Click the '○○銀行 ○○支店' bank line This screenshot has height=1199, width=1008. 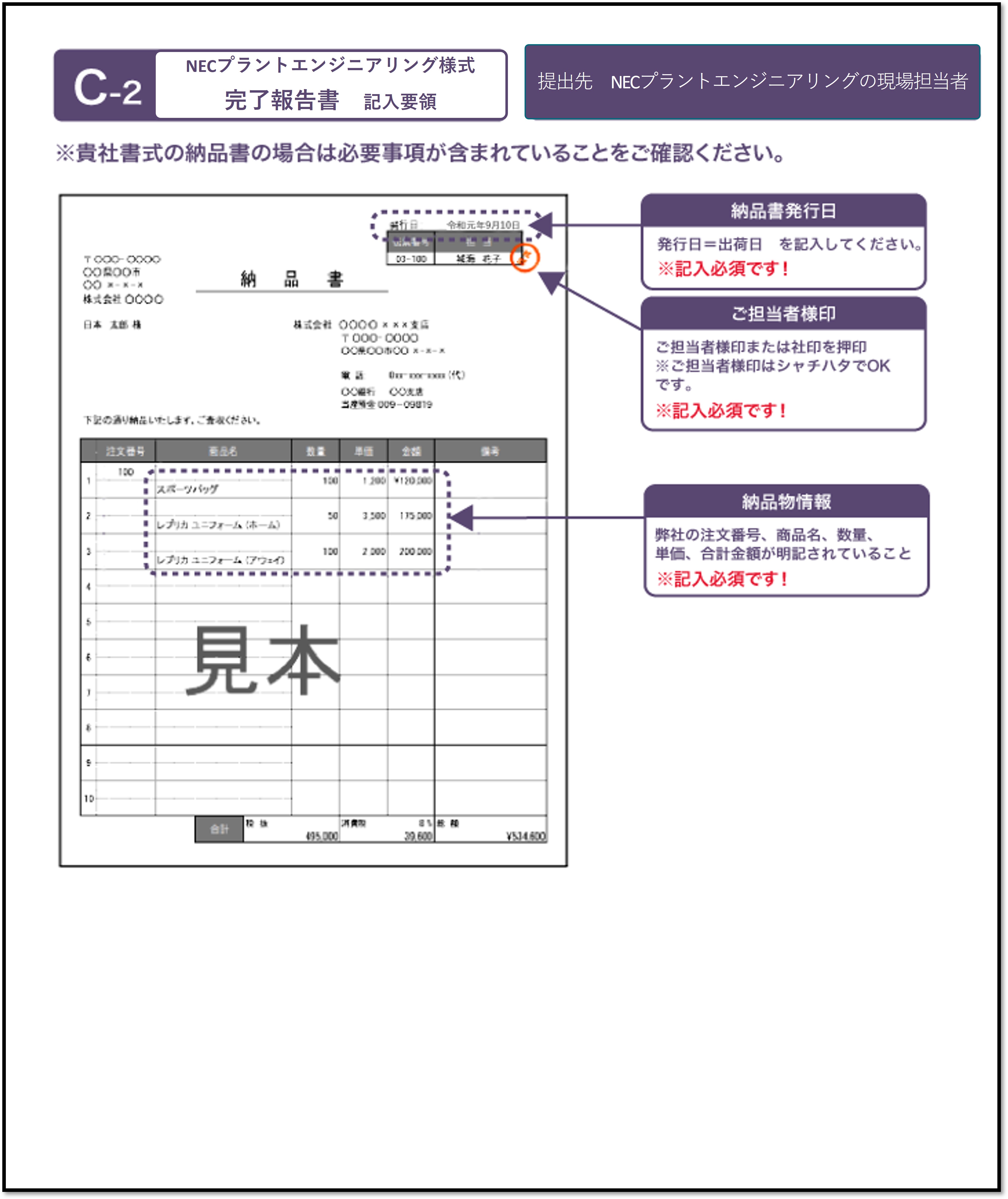(382, 392)
